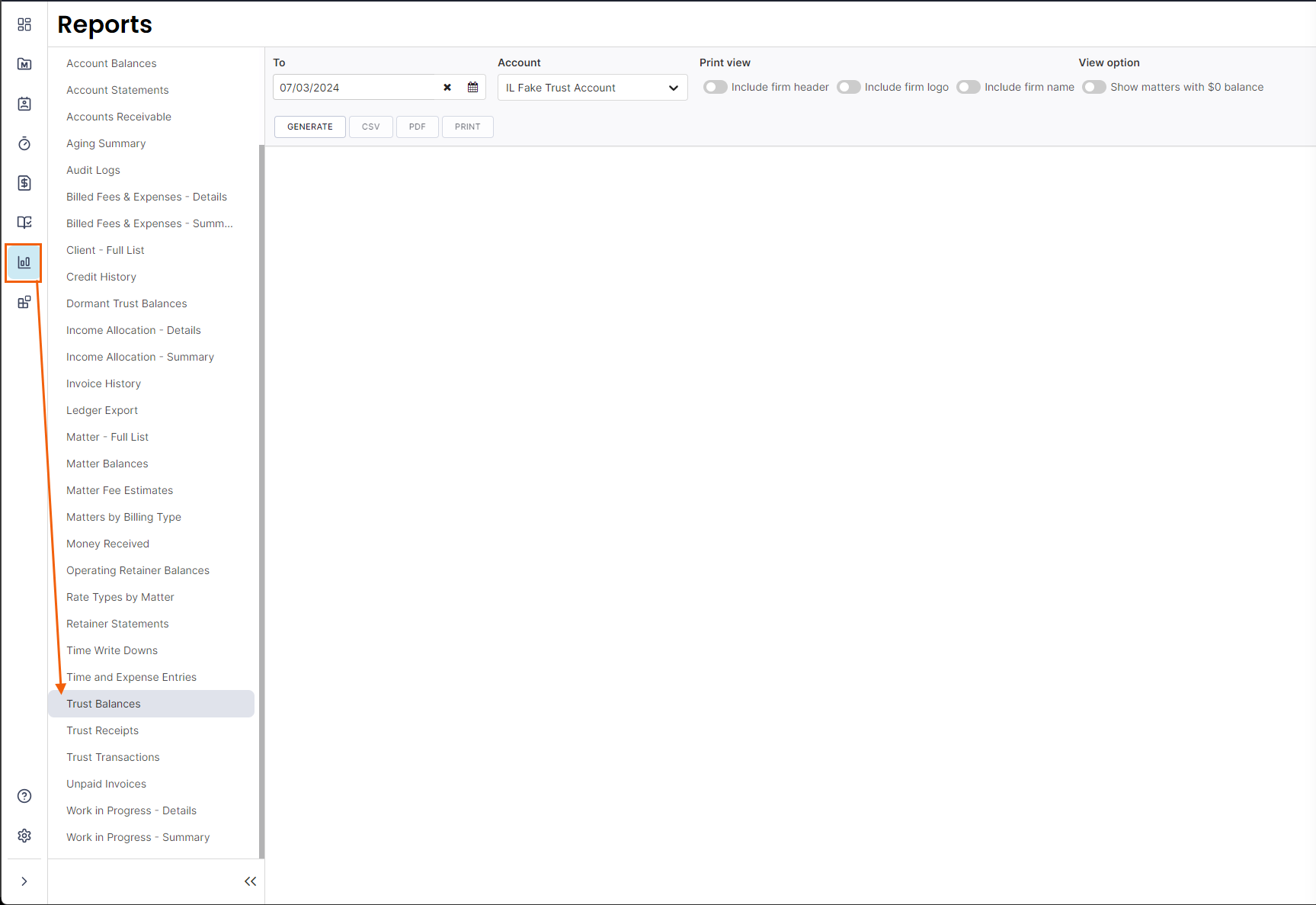Expand the main sidebar with arrow icon

[24, 881]
